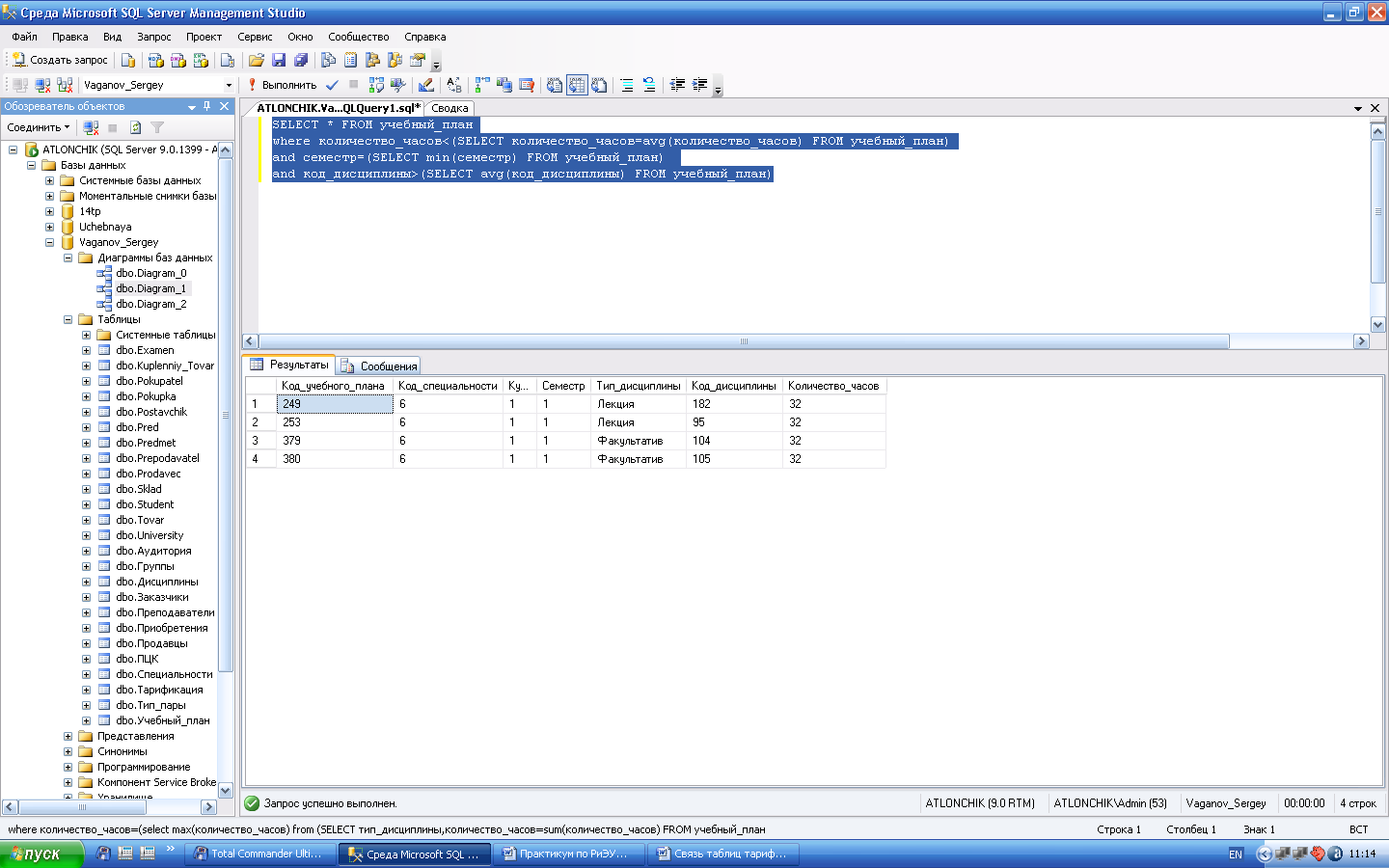
Task: Click the Open File folder icon
Action: coord(257,60)
